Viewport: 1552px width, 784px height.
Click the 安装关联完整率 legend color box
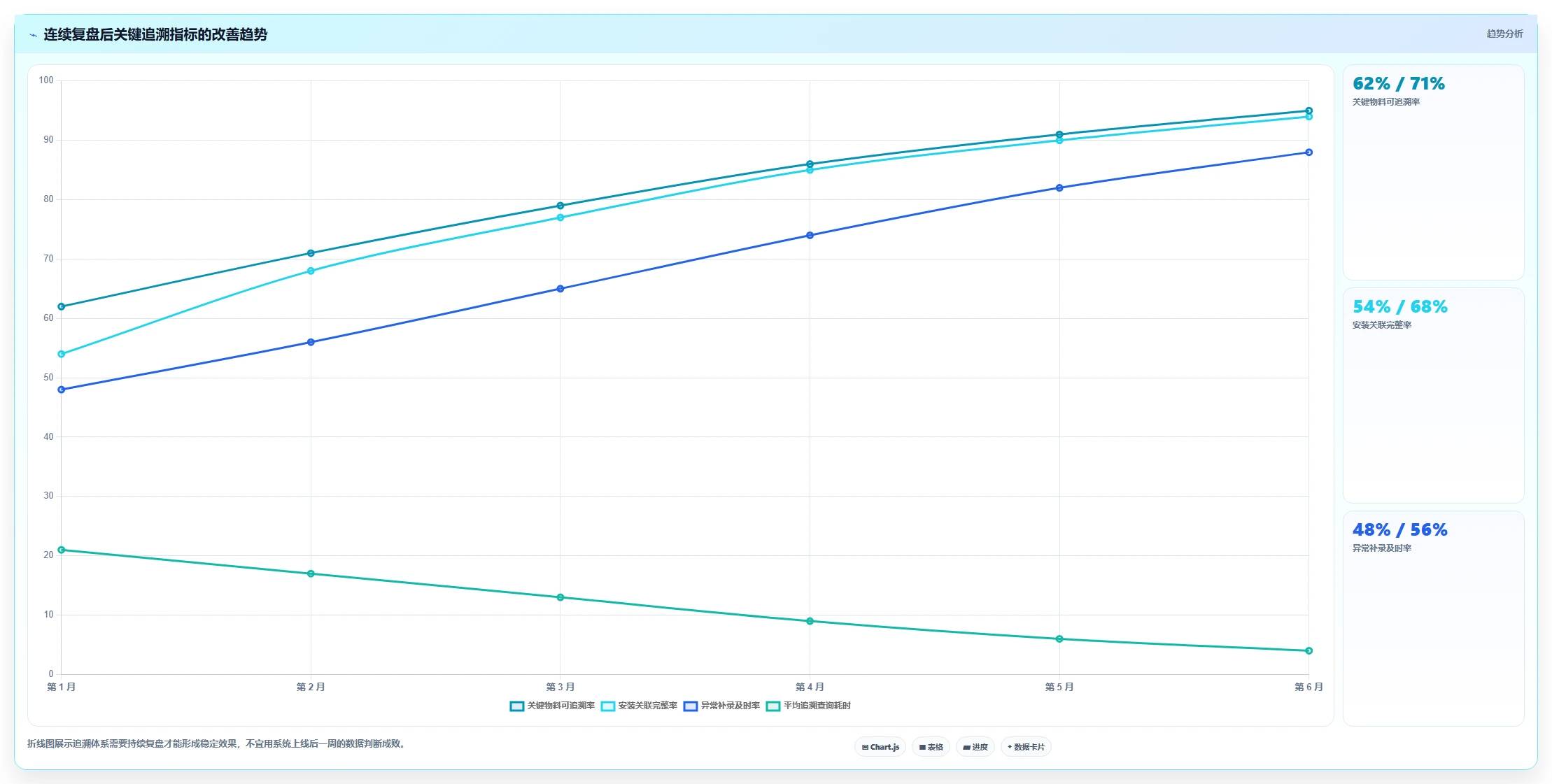608,706
